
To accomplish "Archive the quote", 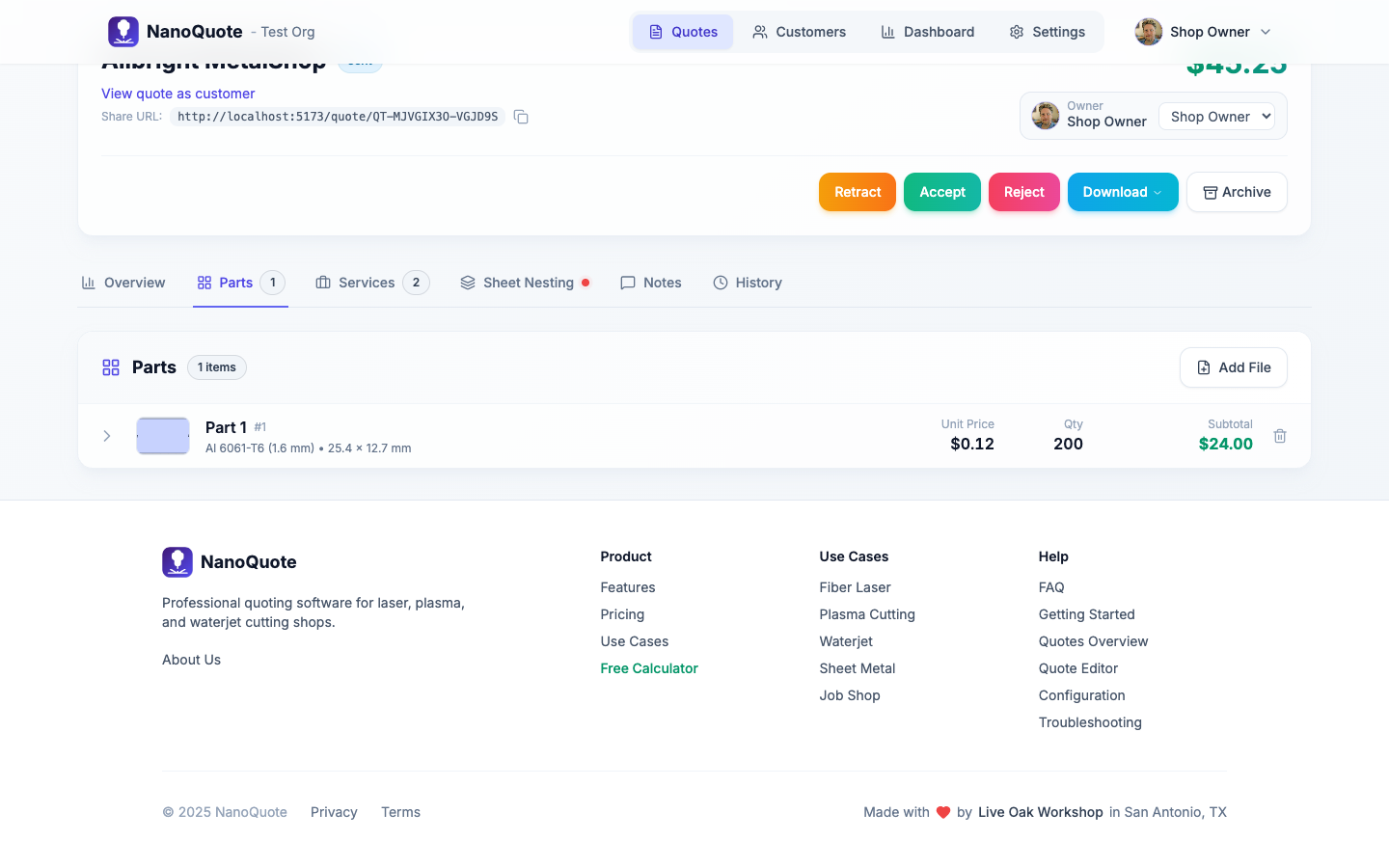I will pos(1237,192).
